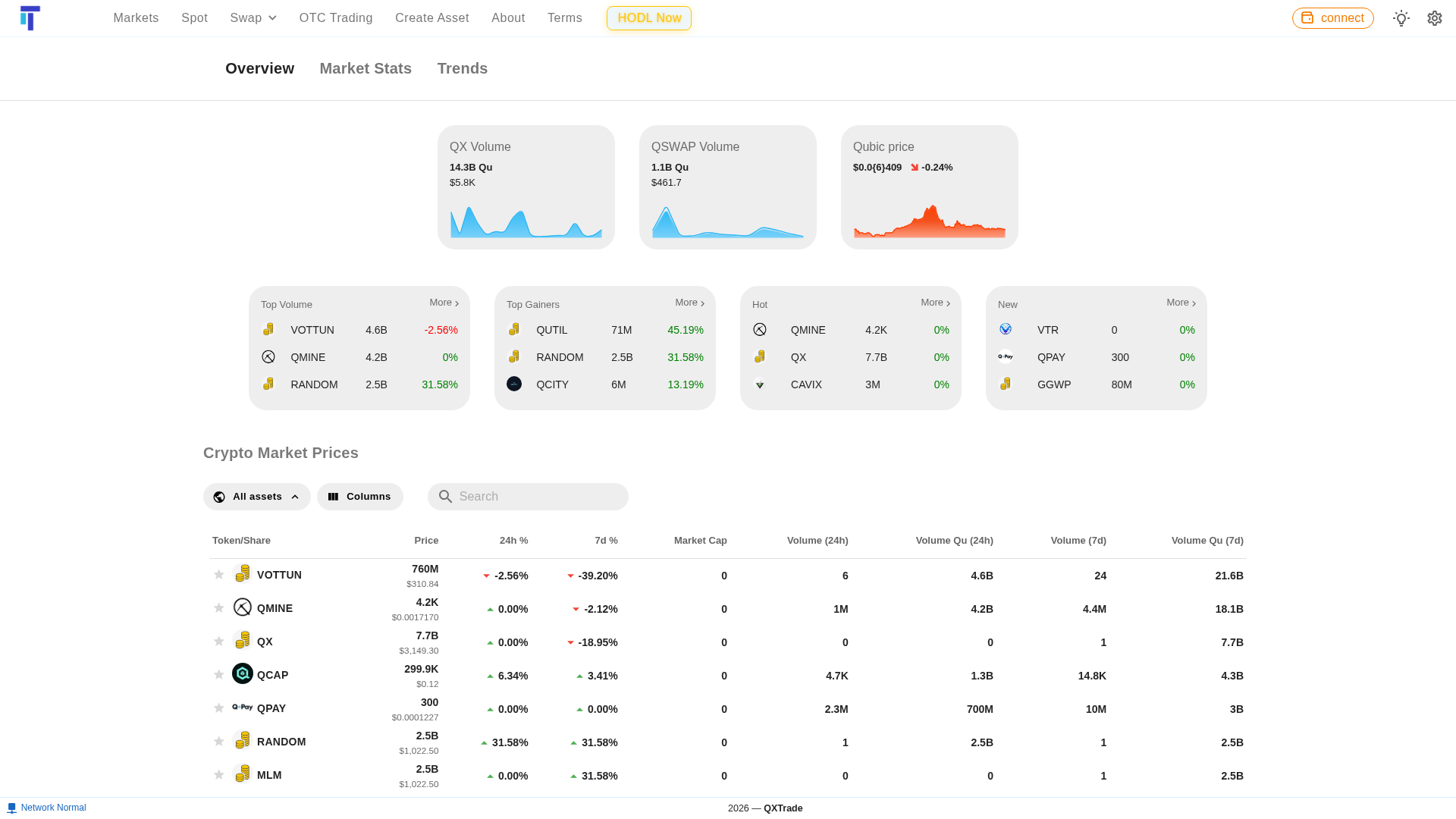The image size is (1456, 819).
Task: Go to Markets in top nav
Action: (x=136, y=18)
